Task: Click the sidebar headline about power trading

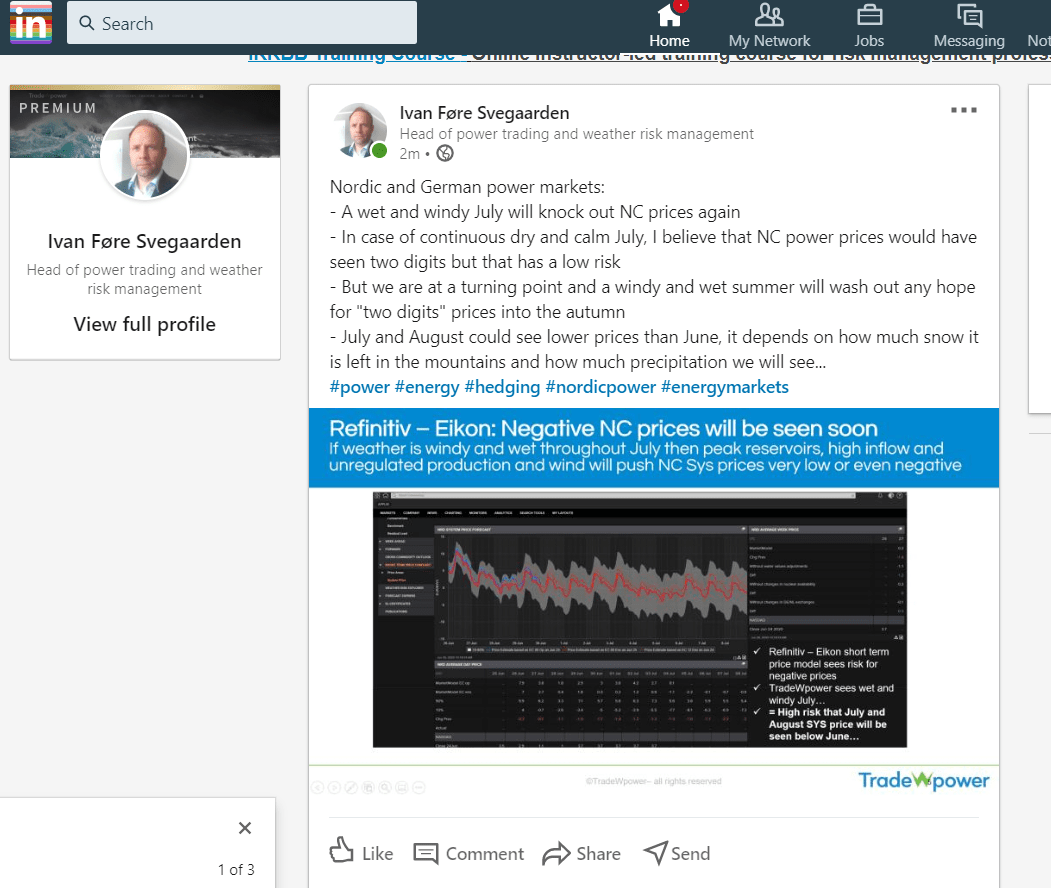Action: coord(145,279)
